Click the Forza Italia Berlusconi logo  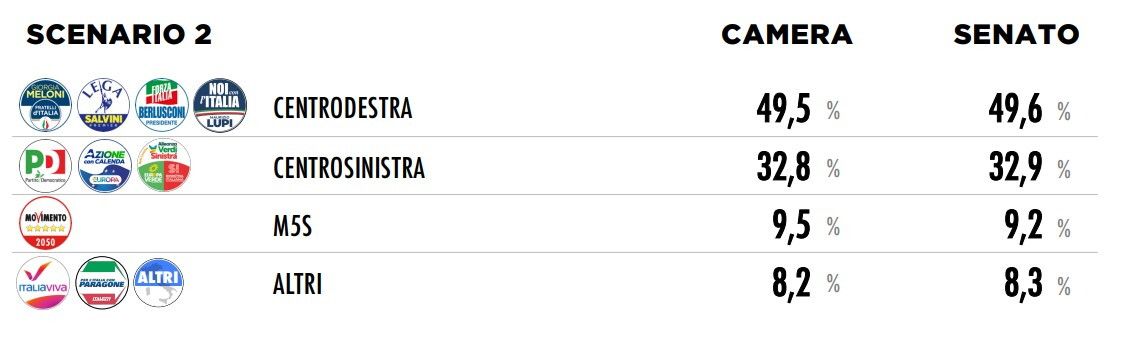click(162, 105)
